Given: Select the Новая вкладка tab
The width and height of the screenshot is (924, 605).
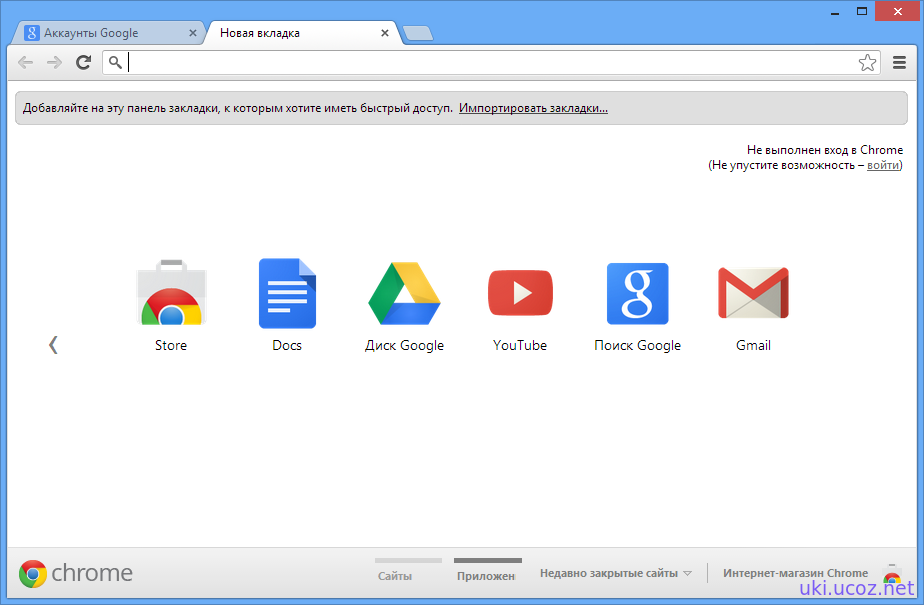Looking at the screenshot, I should (302, 33).
